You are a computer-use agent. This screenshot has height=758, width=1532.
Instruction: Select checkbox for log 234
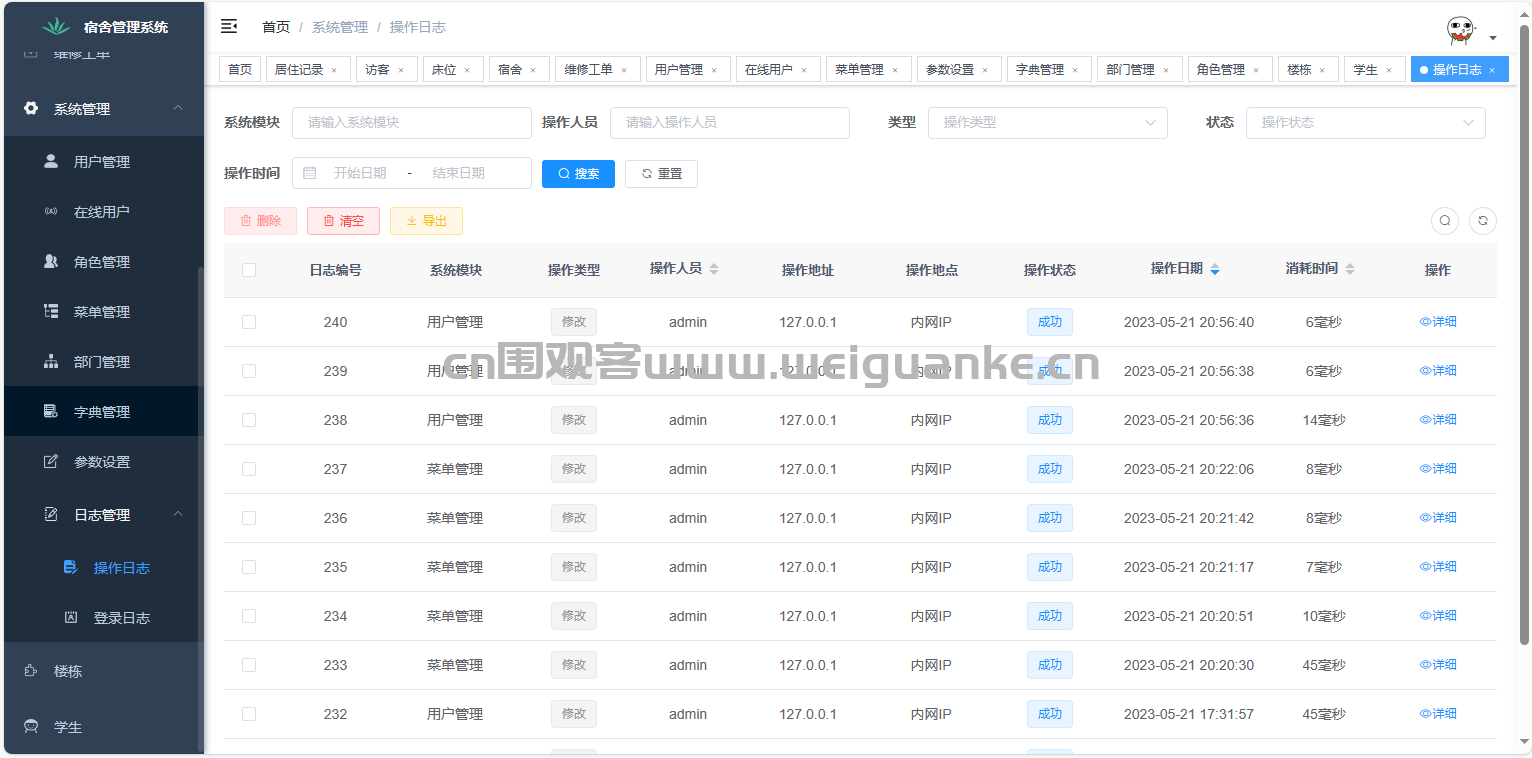(x=249, y=616)
